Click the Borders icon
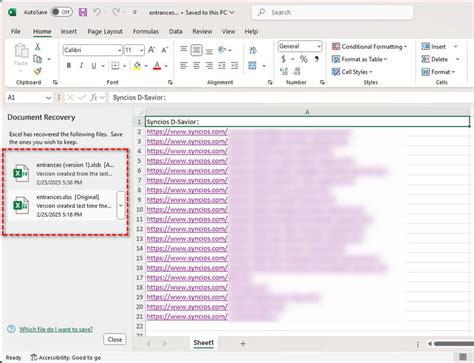 tap(115, 66)
